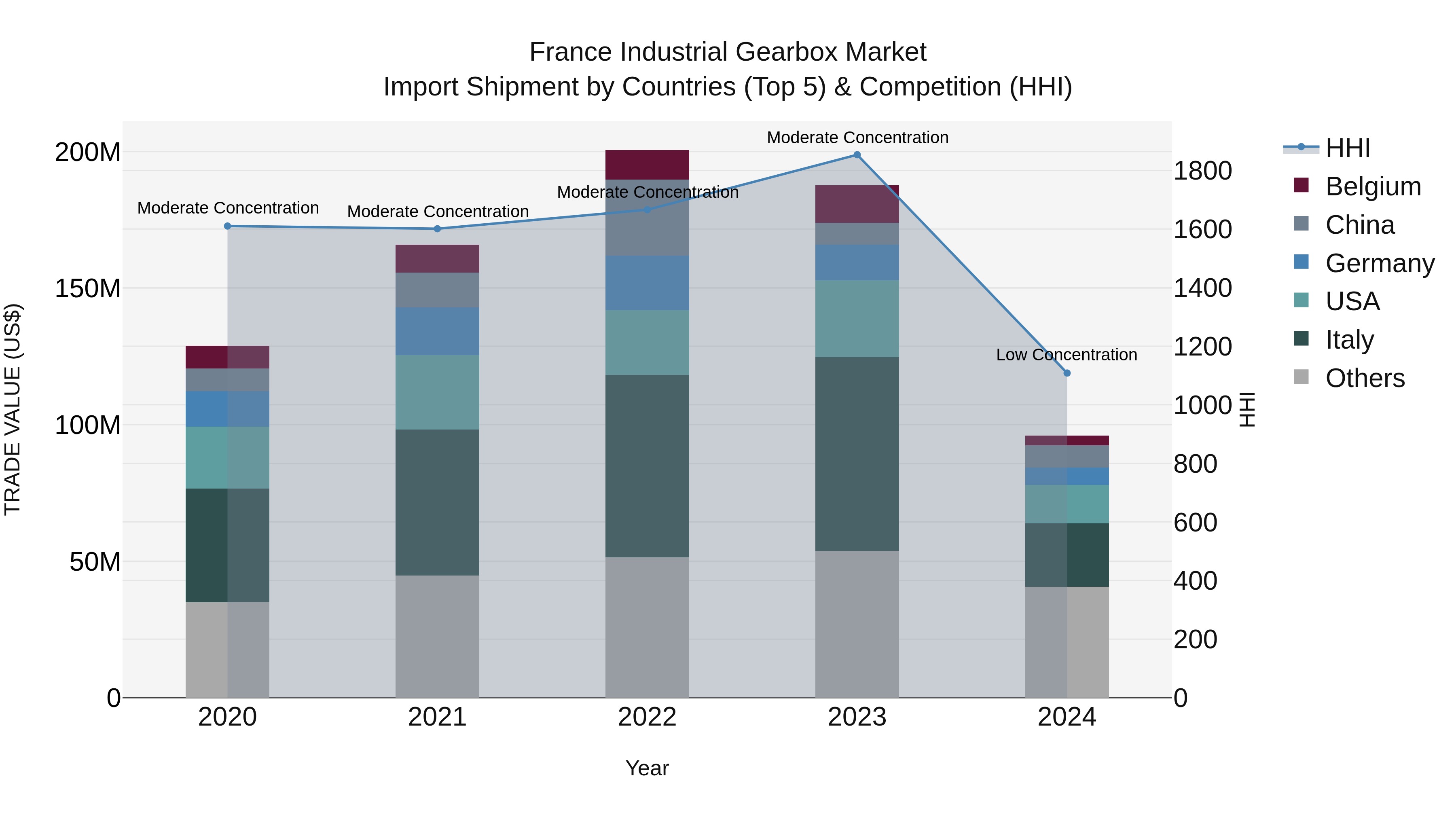Select the Others segment of 2023 bar
This screenshot has height=819, width=1456.
857,624
